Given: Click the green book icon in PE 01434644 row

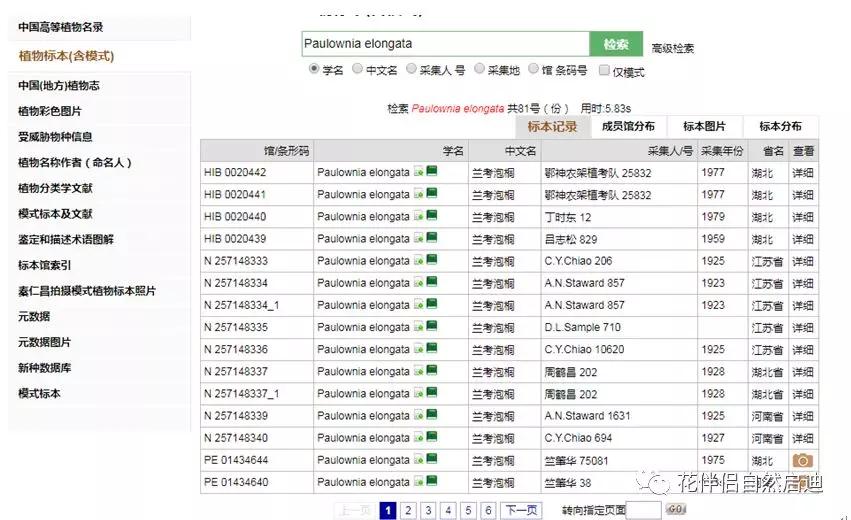Looking at the screenshot, I should [431, 459].
